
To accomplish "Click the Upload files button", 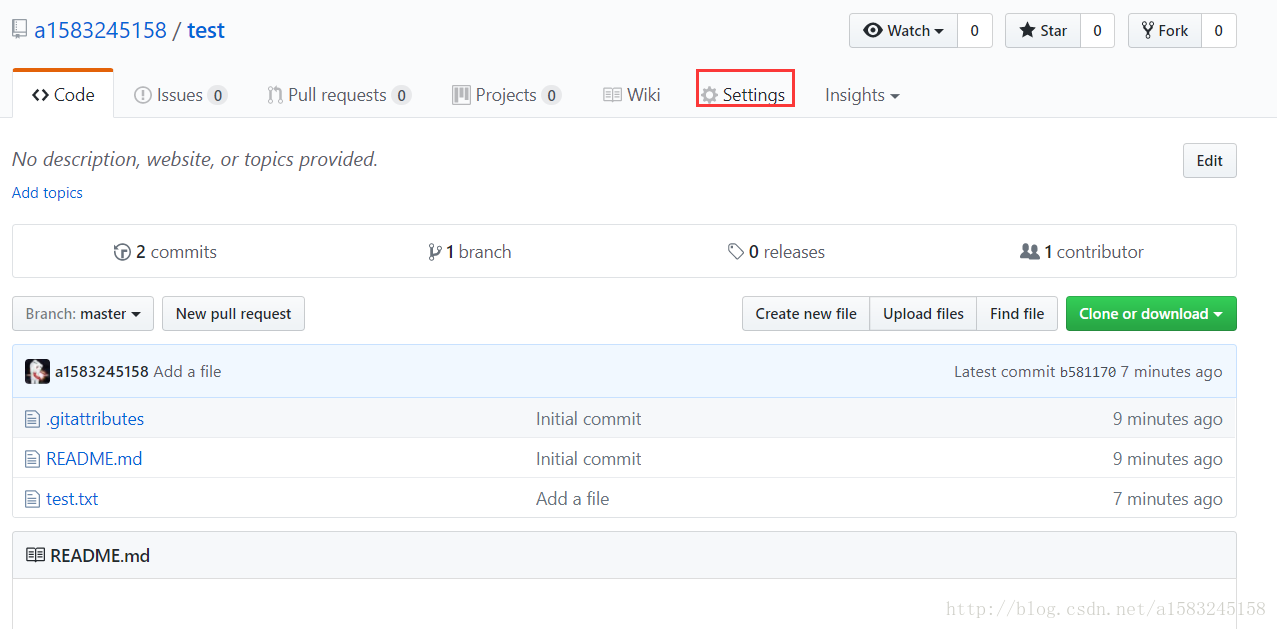I will click(923, 314).
